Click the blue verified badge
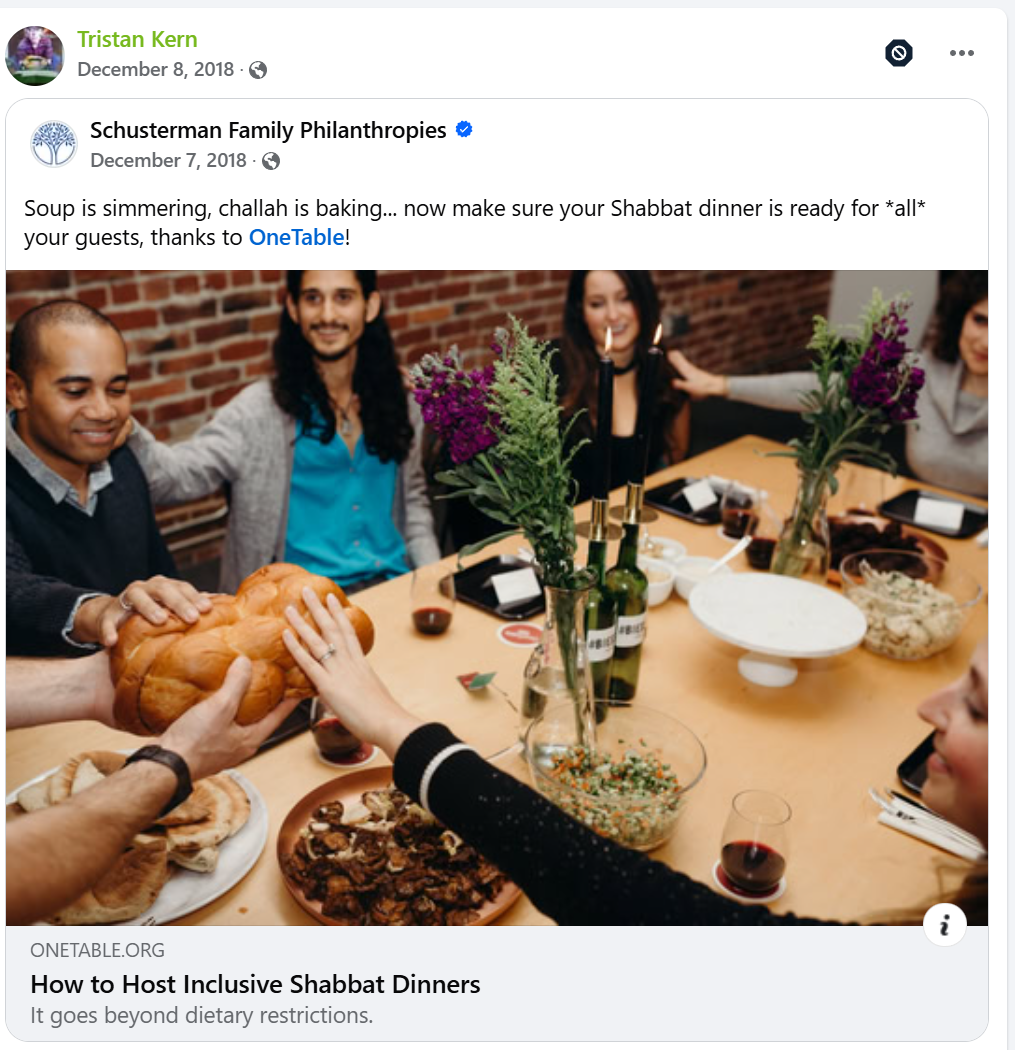Image resolution: width=1015 pixels, height=1050 pixels. tap(464, 129)
